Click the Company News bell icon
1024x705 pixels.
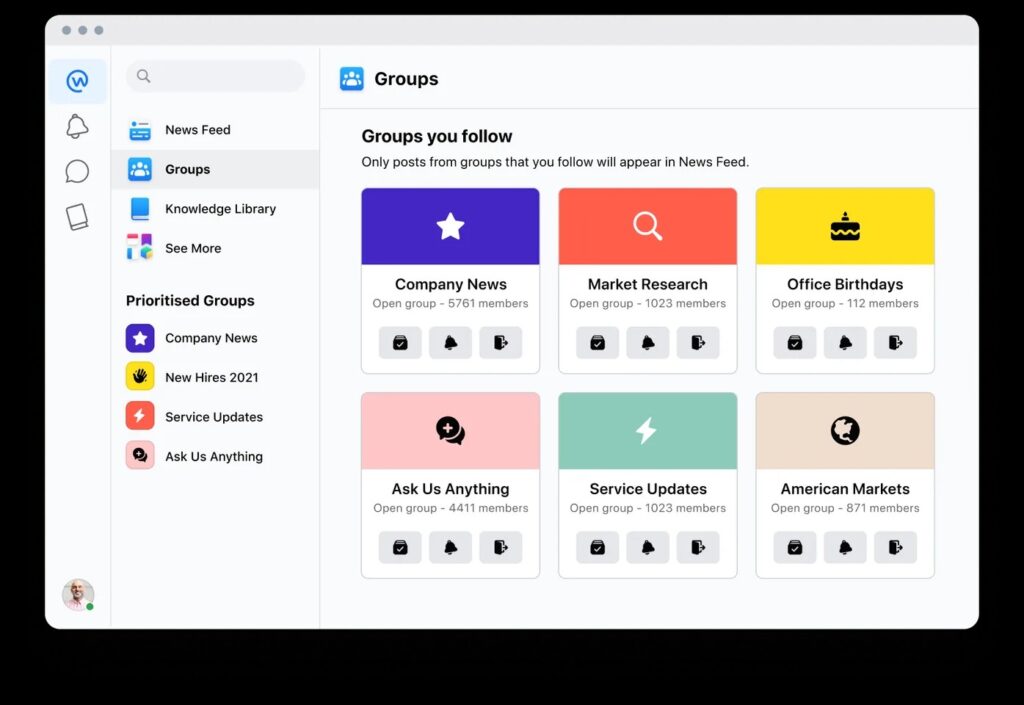[x=450, y=342]
